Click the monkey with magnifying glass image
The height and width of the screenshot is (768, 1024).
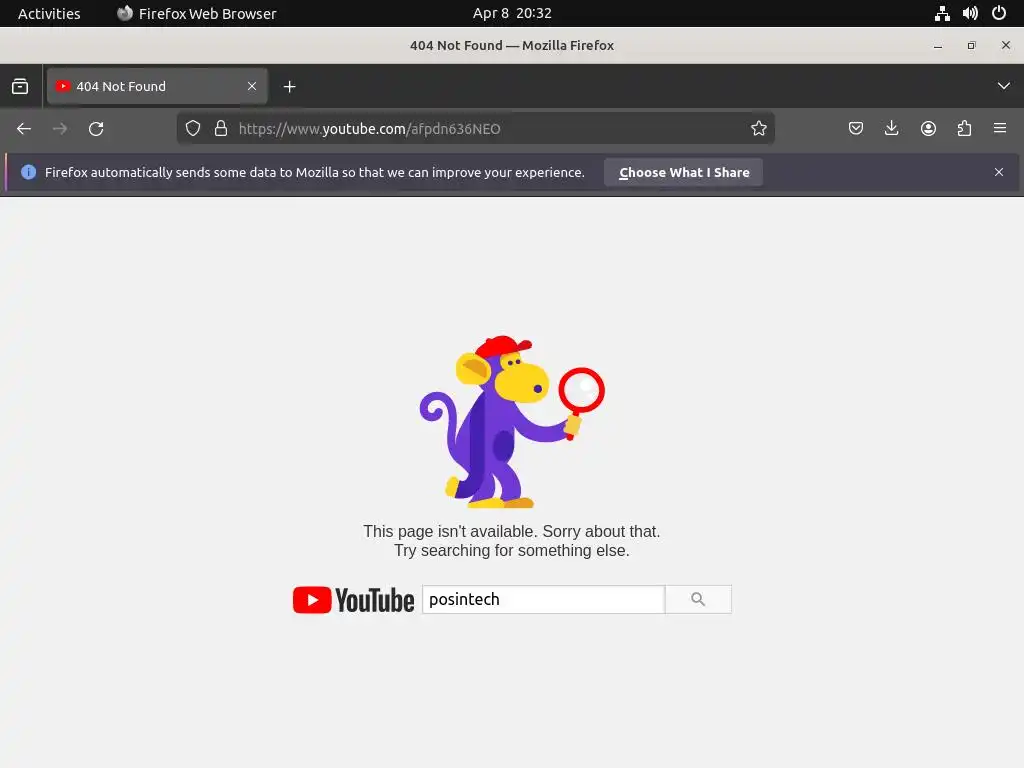click(511, 422)
